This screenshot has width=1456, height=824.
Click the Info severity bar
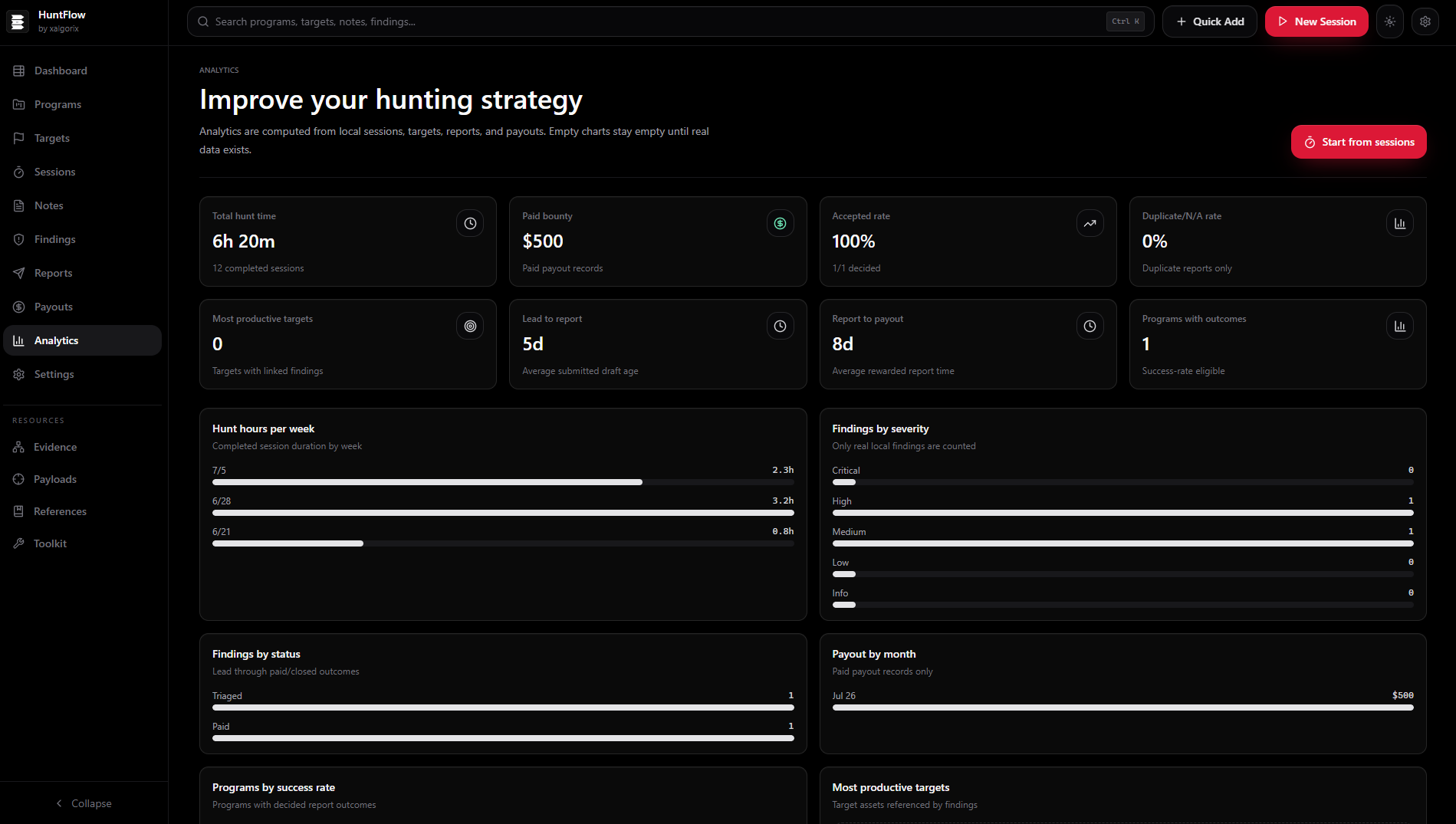[1122, 605]
